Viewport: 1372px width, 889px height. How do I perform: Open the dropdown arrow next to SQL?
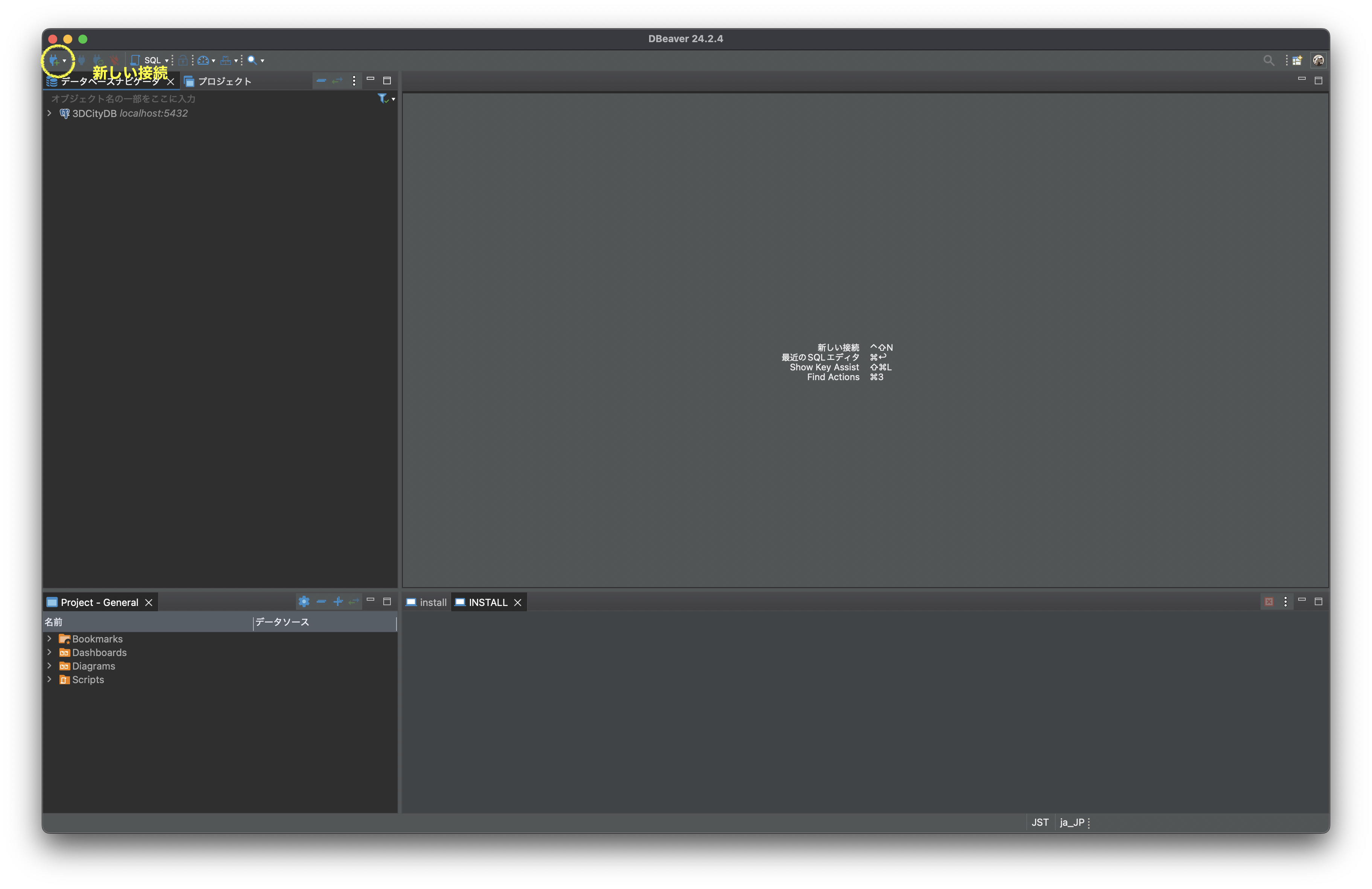pyautogui.click(x=166, y=61)
